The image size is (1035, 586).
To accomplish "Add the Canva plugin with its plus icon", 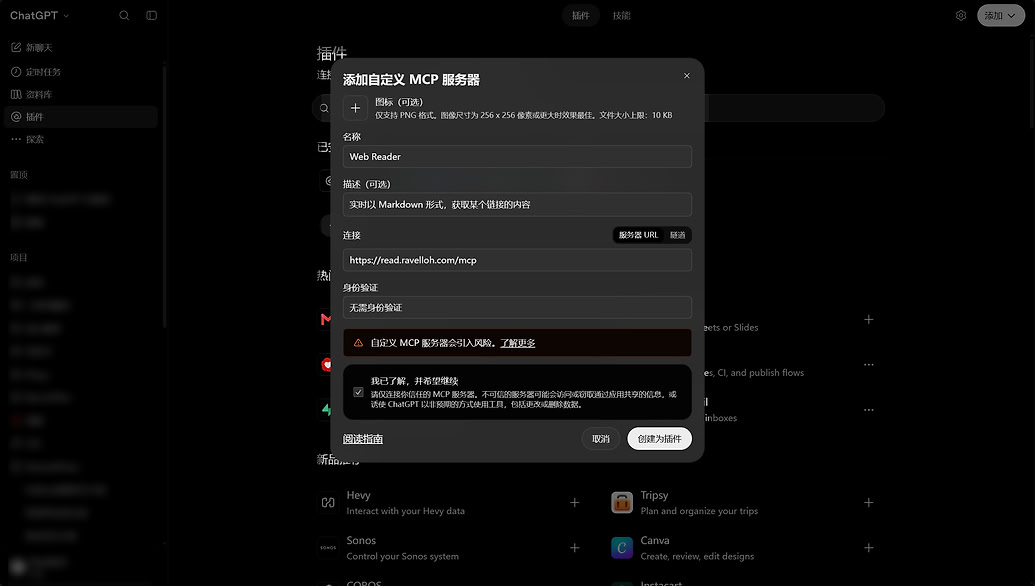I will click(869, 548).
